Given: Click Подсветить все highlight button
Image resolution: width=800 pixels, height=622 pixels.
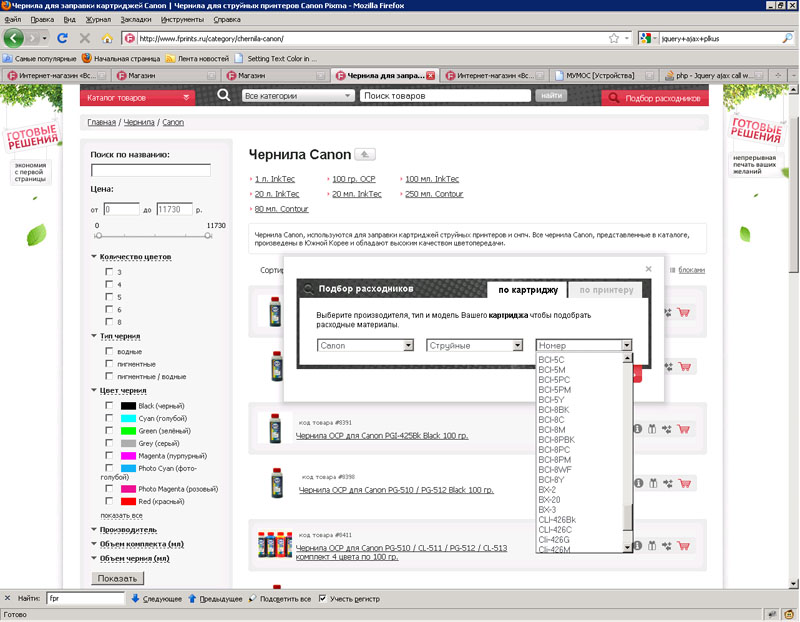Looking at the screenshot, I should point(280,599).
